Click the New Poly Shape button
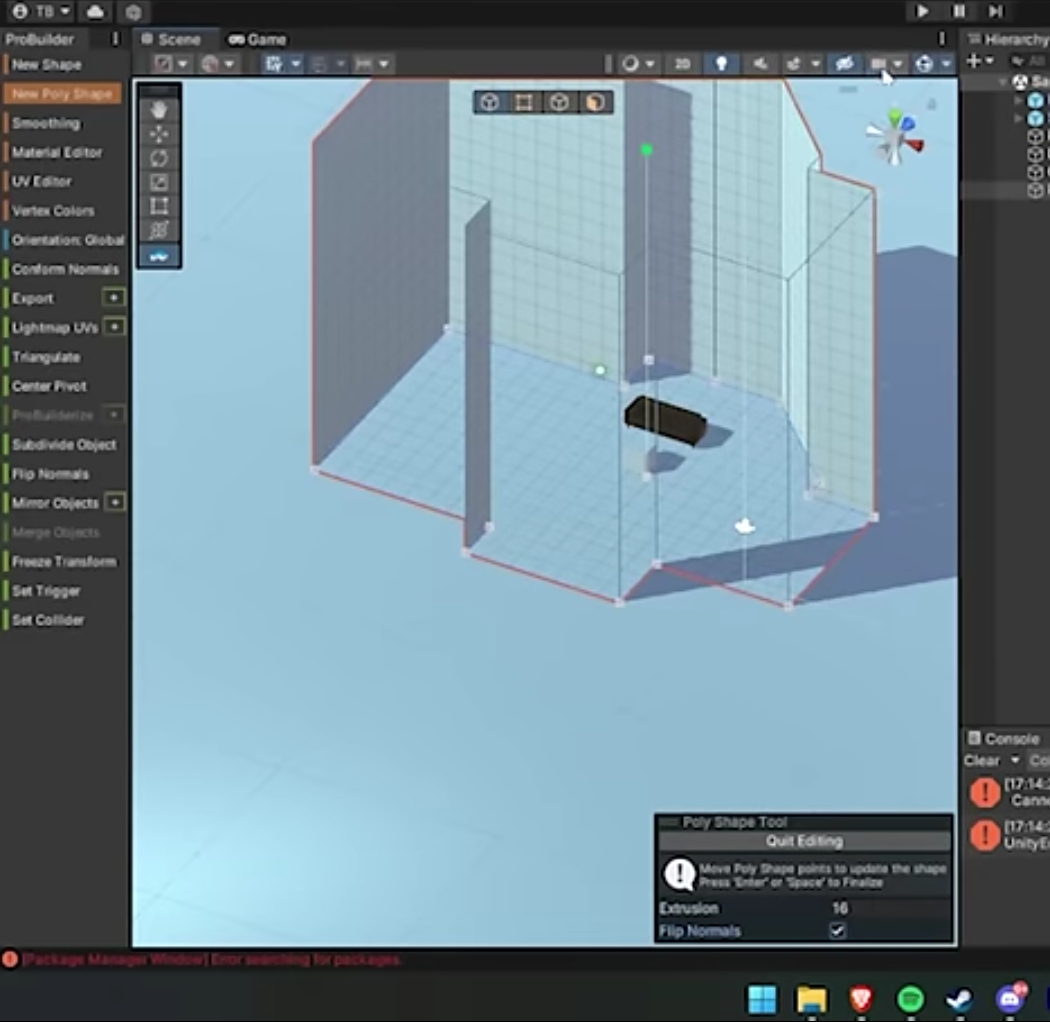Image resolution: width=1050 pixels, height=1022 pixels. 62,94
